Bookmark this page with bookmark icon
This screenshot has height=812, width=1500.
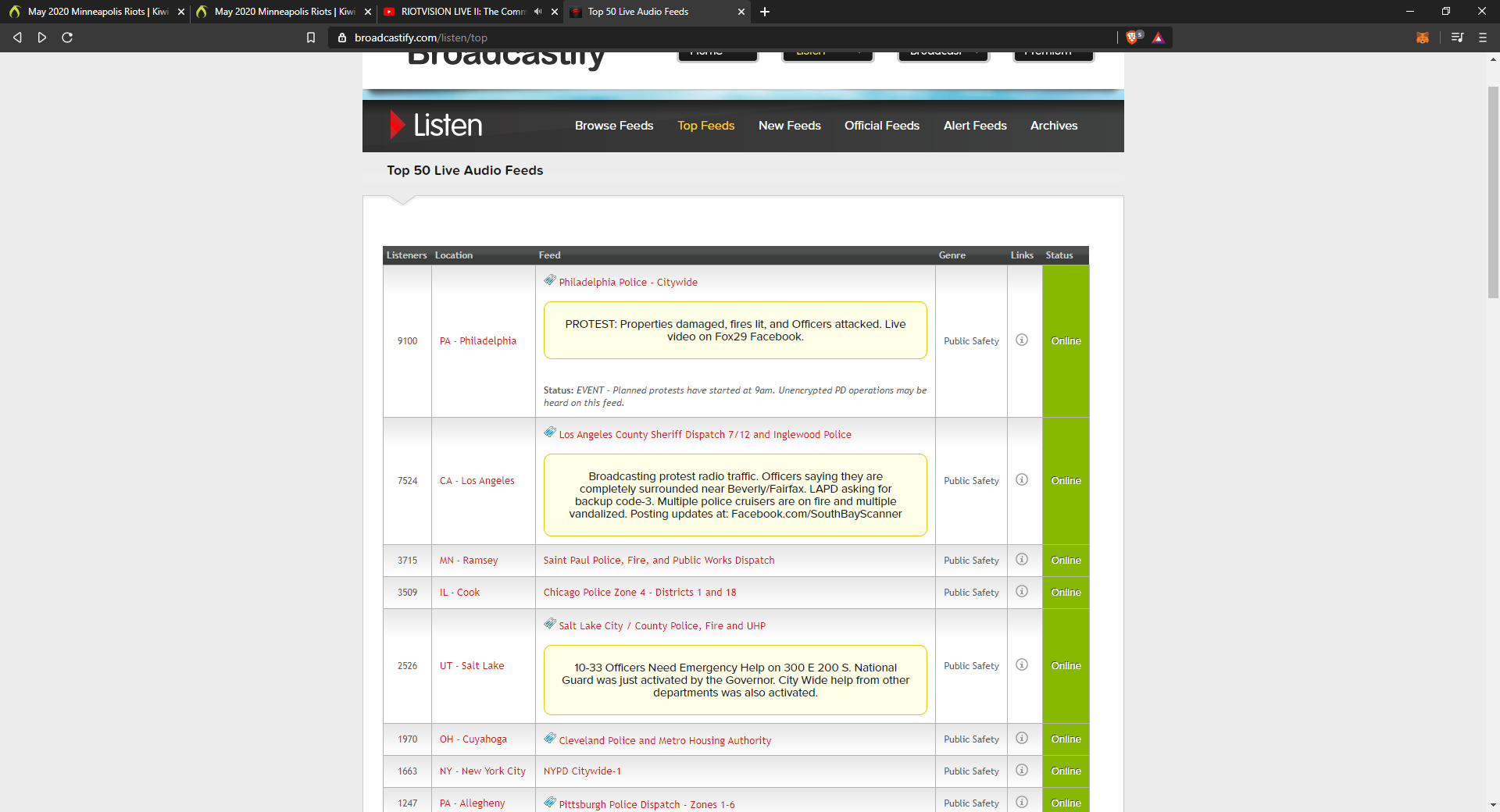pos(311,37)
